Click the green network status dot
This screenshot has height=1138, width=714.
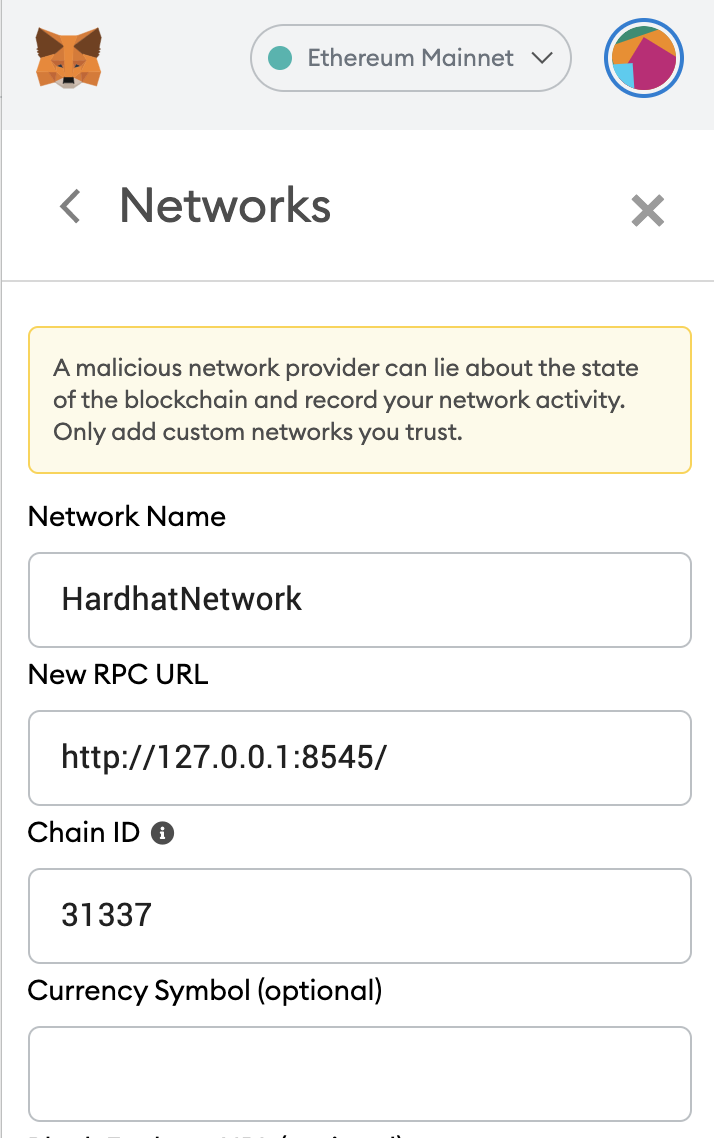point(280,58)
